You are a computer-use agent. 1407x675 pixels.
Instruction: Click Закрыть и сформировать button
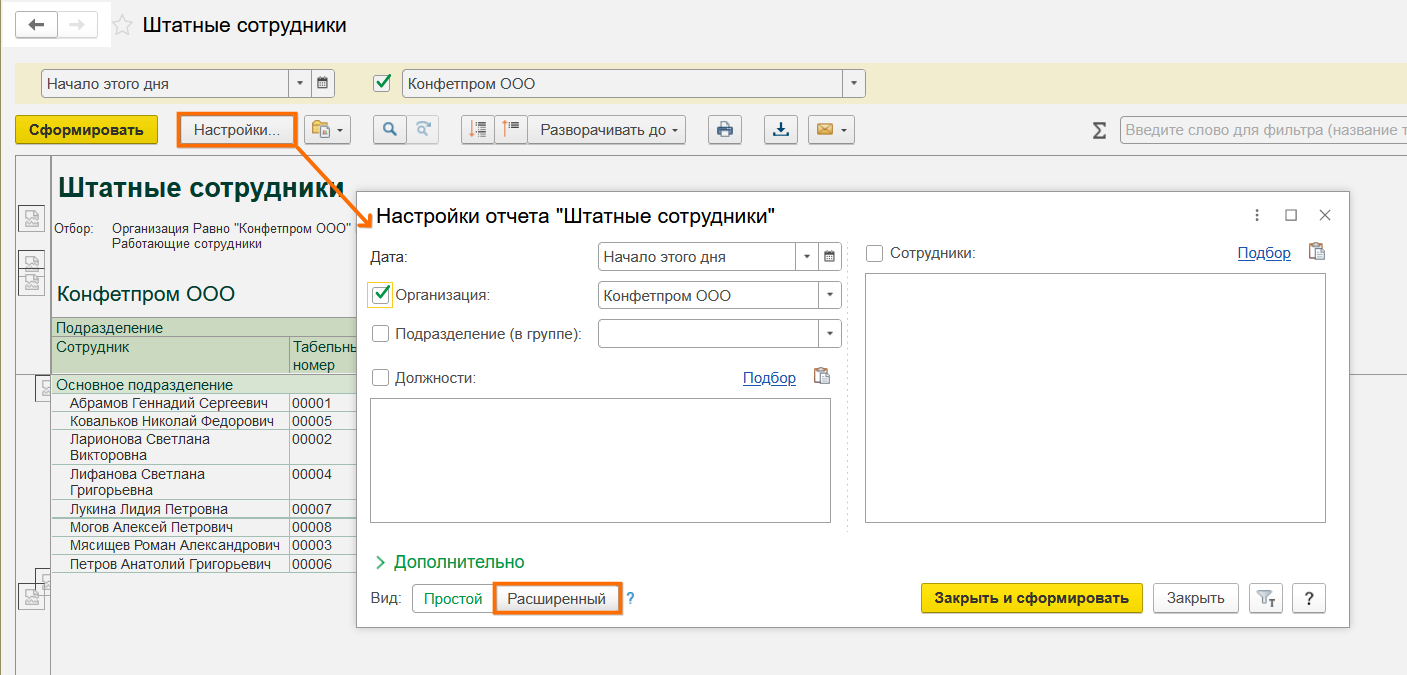tap(1032, 598)
